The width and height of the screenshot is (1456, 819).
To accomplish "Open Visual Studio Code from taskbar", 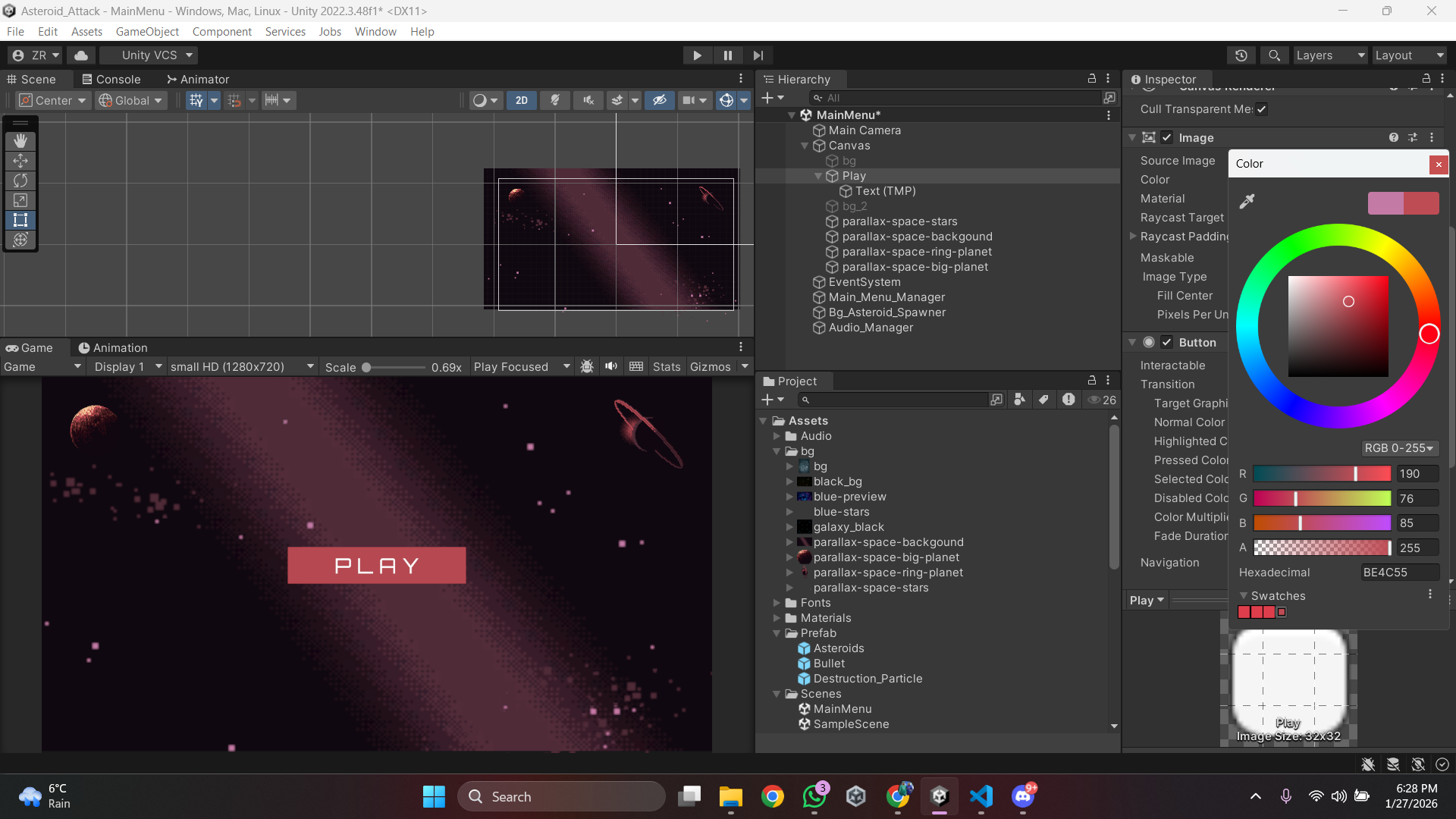I will [981, 796].
